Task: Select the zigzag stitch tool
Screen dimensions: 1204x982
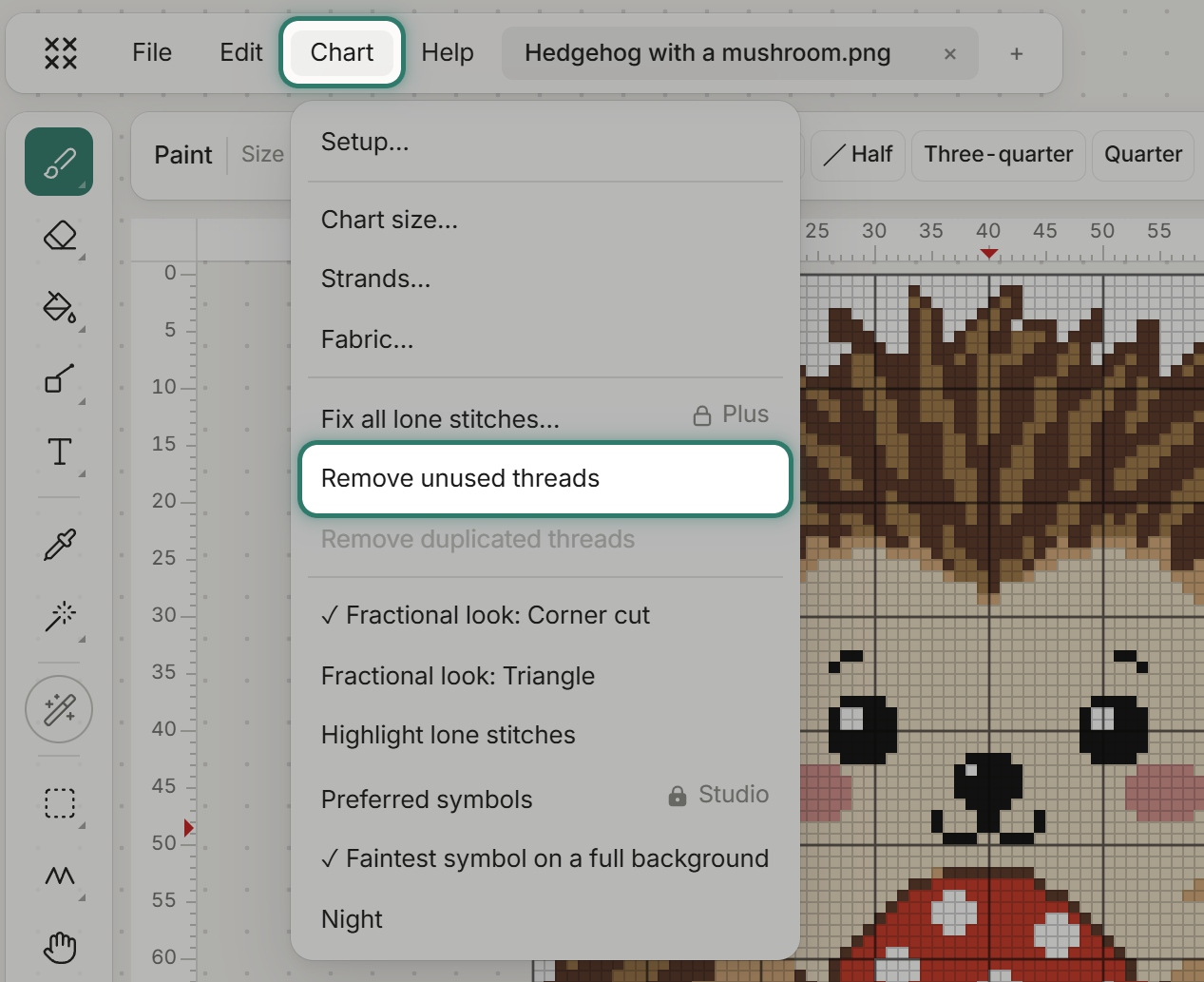Action: pyautogui.click(x=59, y=876)
